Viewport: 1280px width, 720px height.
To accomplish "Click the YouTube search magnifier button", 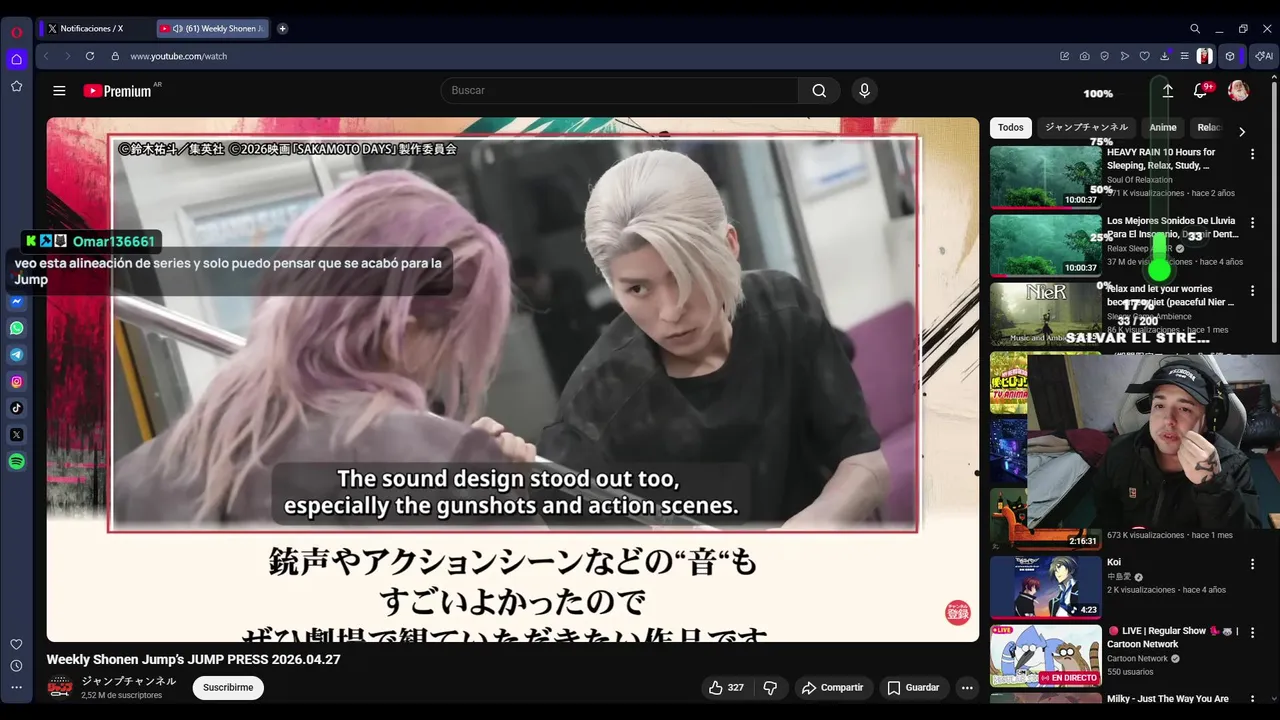I will 819,91.
